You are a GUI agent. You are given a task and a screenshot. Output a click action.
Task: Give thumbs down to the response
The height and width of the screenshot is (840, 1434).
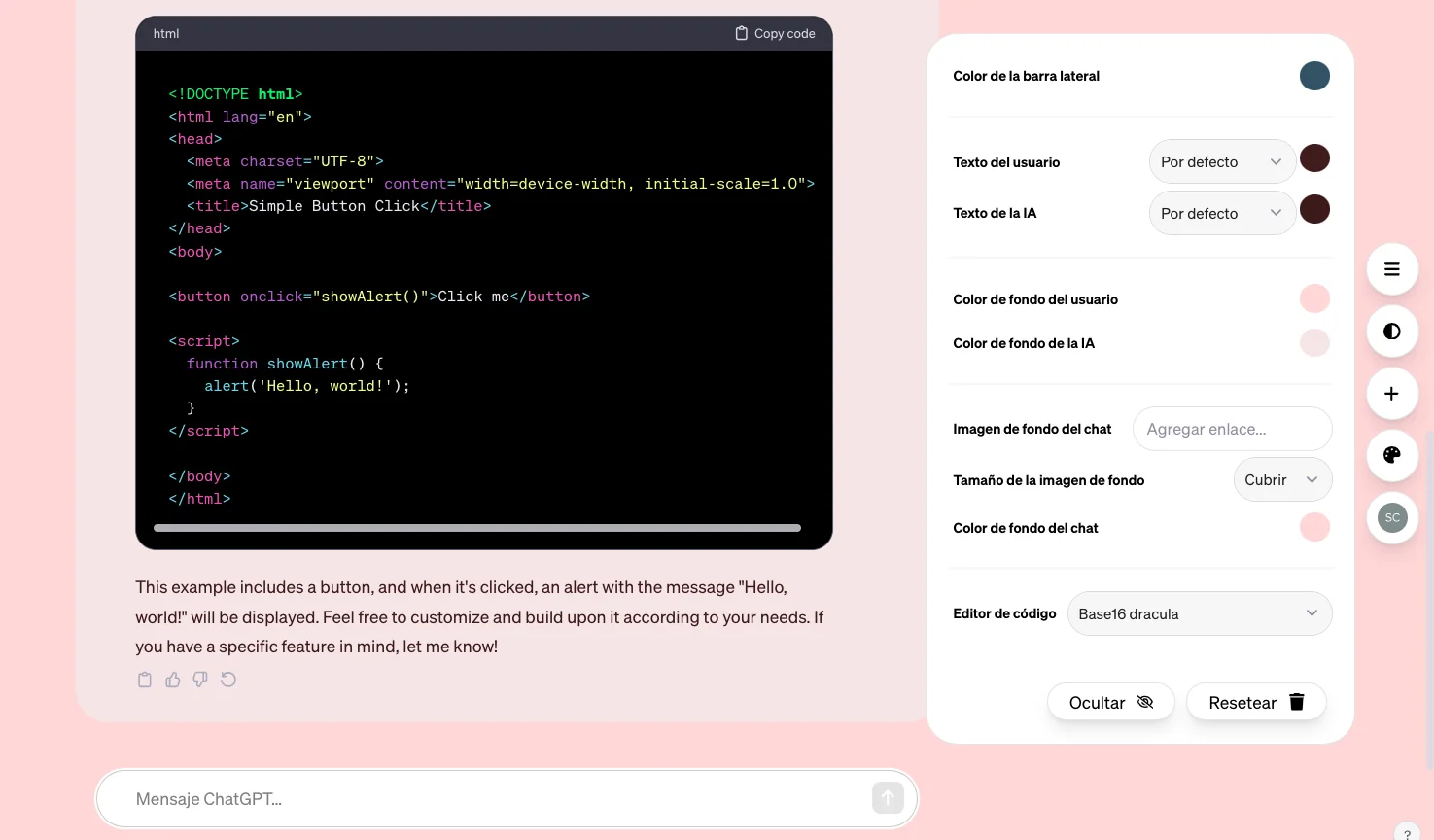tap(200, 680)
